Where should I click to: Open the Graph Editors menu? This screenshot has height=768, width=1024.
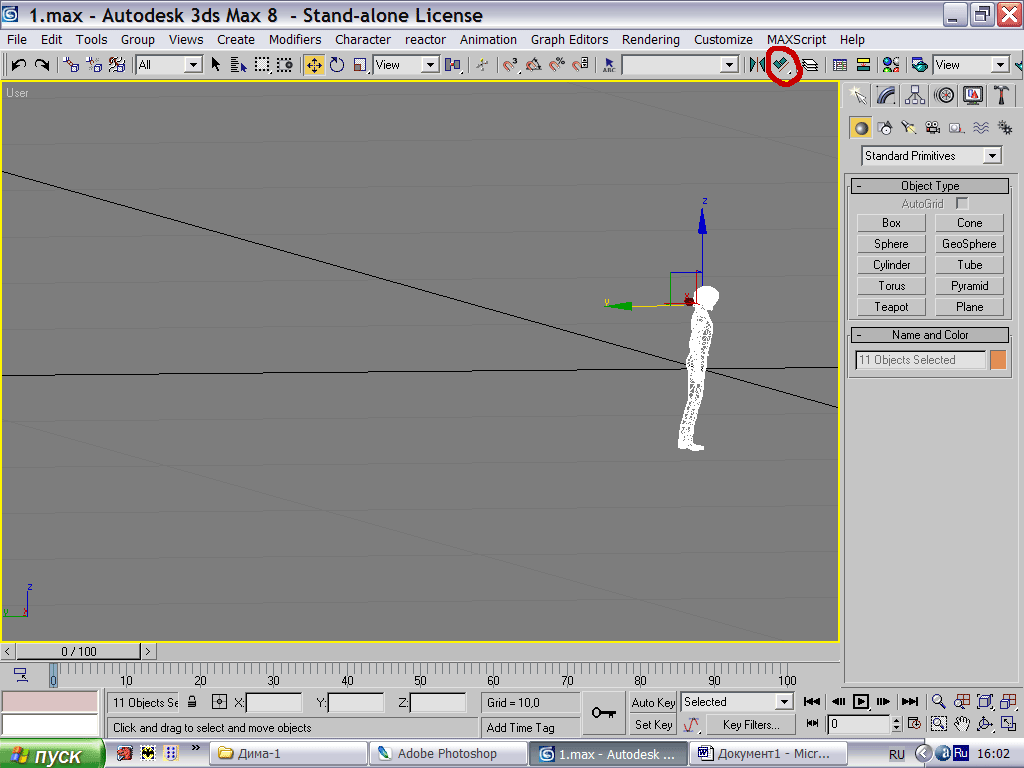coord(569,40)
